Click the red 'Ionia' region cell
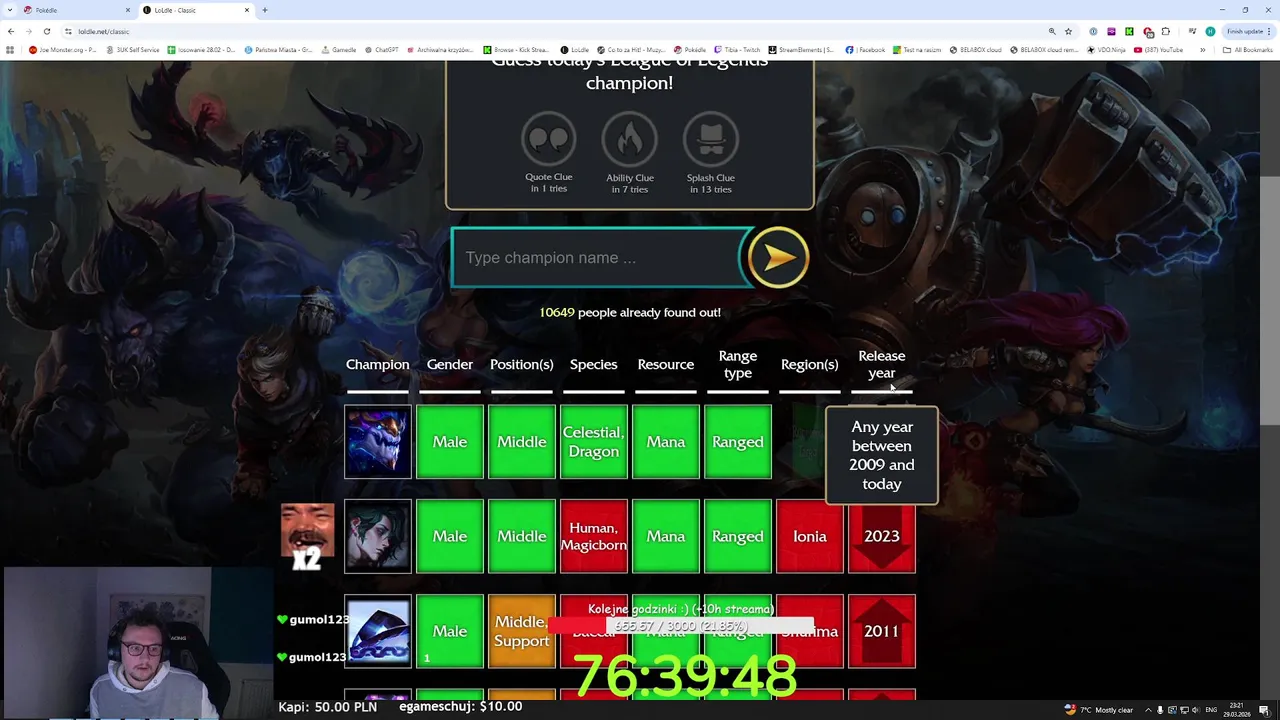 point(809,537)
